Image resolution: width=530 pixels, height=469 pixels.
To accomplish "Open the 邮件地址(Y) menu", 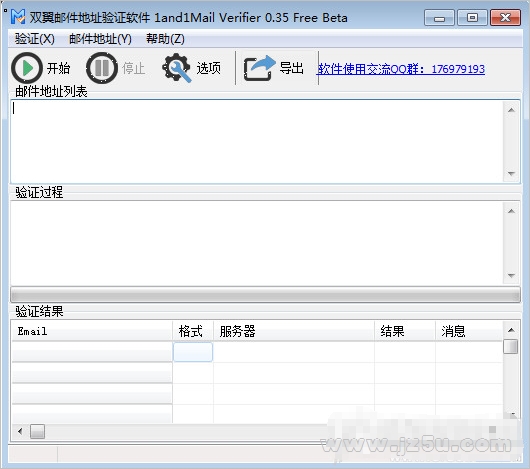I will (x=100, y=39).
